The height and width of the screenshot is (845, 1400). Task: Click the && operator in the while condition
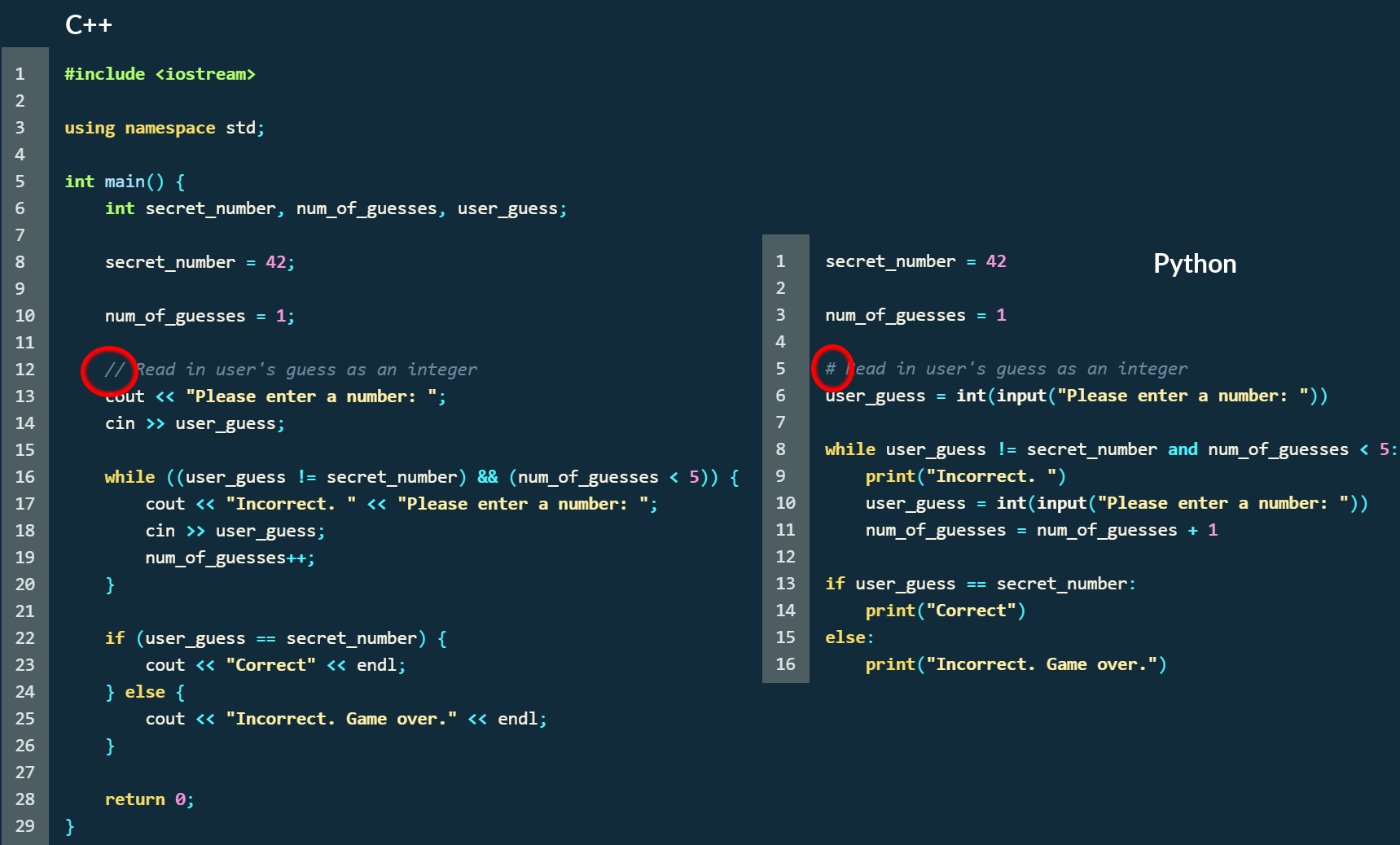(487, 477)
